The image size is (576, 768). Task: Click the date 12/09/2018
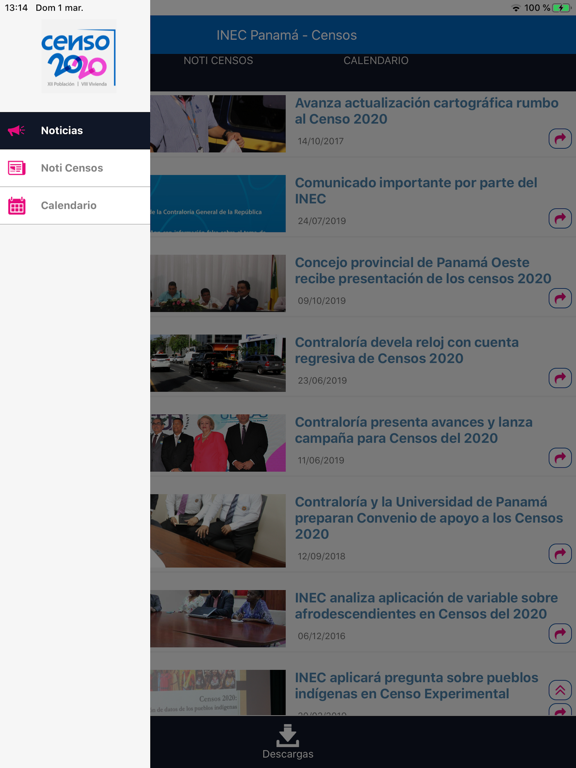coord(321,556)
